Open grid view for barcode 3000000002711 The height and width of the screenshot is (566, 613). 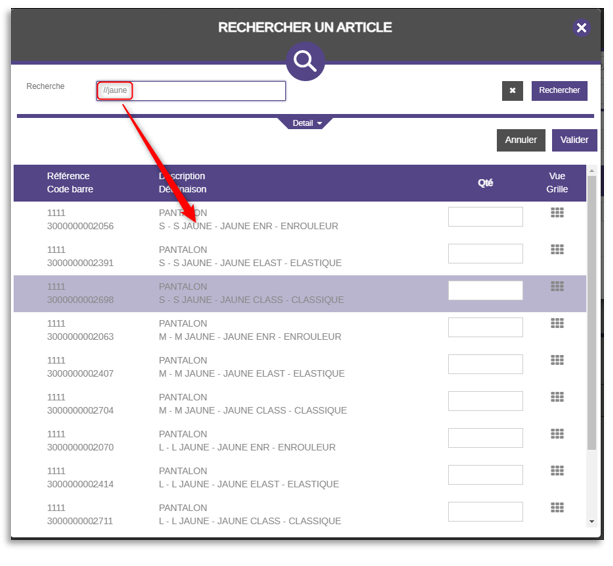[x=557, y=507]
